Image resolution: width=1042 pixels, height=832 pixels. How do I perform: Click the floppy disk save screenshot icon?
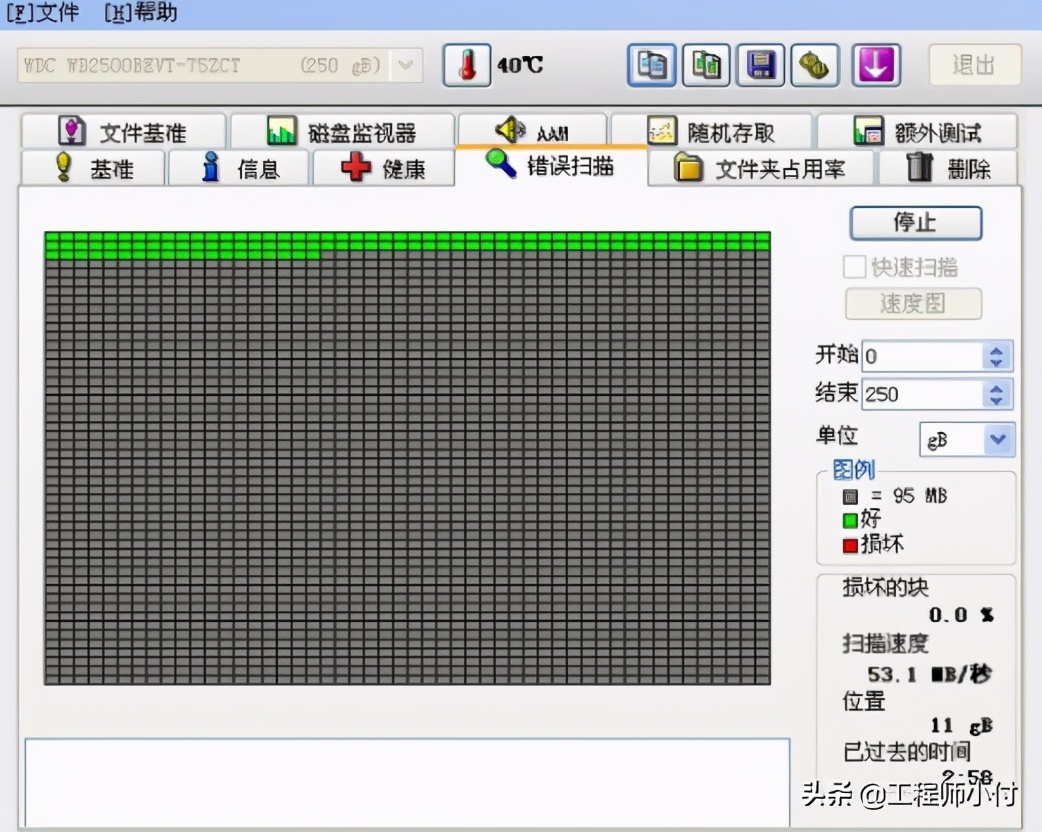point(760,64)
